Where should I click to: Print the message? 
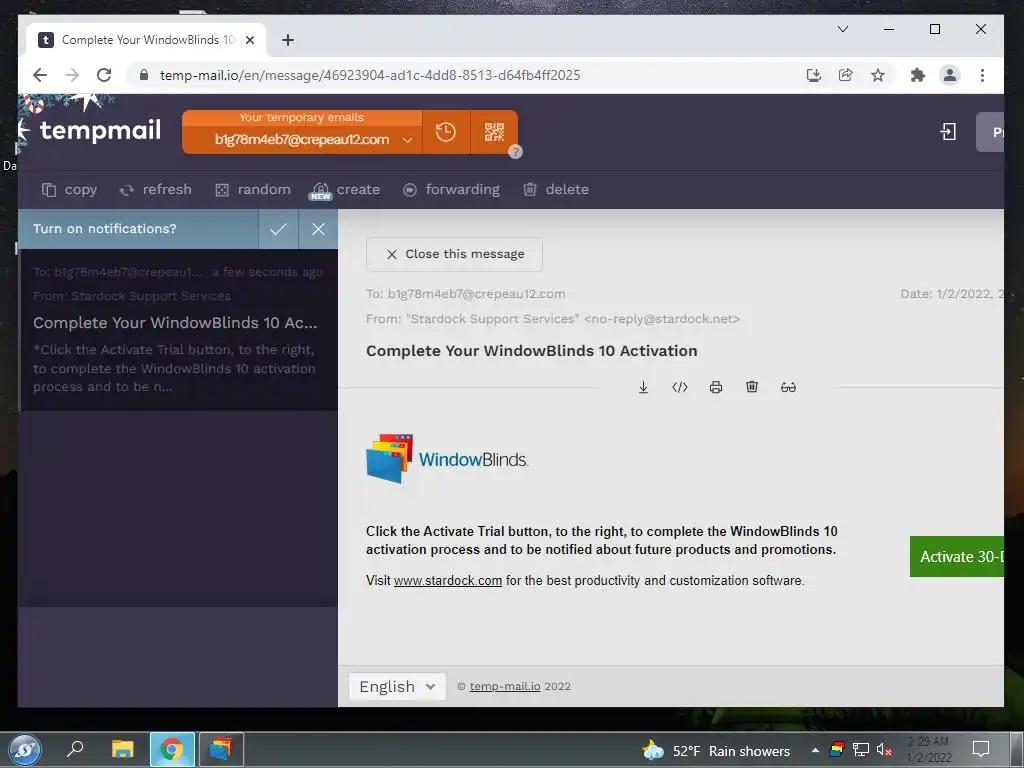click(x=716, y=387)
